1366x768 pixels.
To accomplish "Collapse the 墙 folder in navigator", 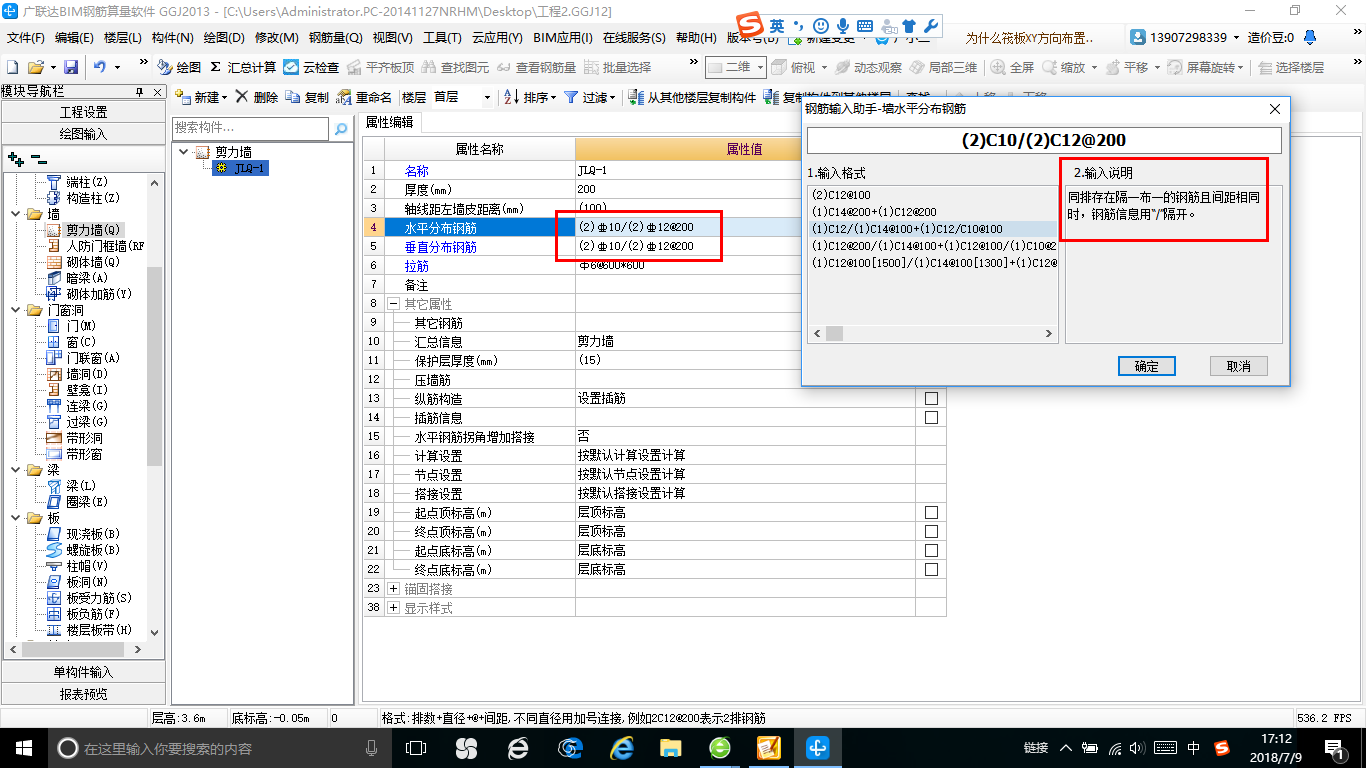I will coord(15,214).
